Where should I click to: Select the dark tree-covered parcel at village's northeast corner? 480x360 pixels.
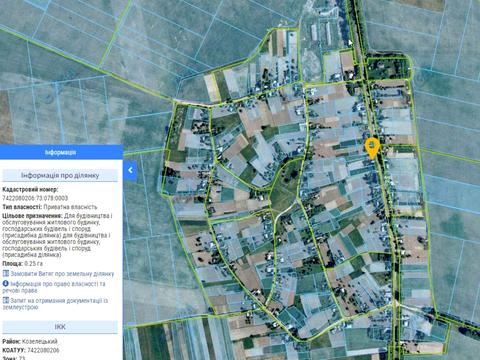click(x=388, y=68)
